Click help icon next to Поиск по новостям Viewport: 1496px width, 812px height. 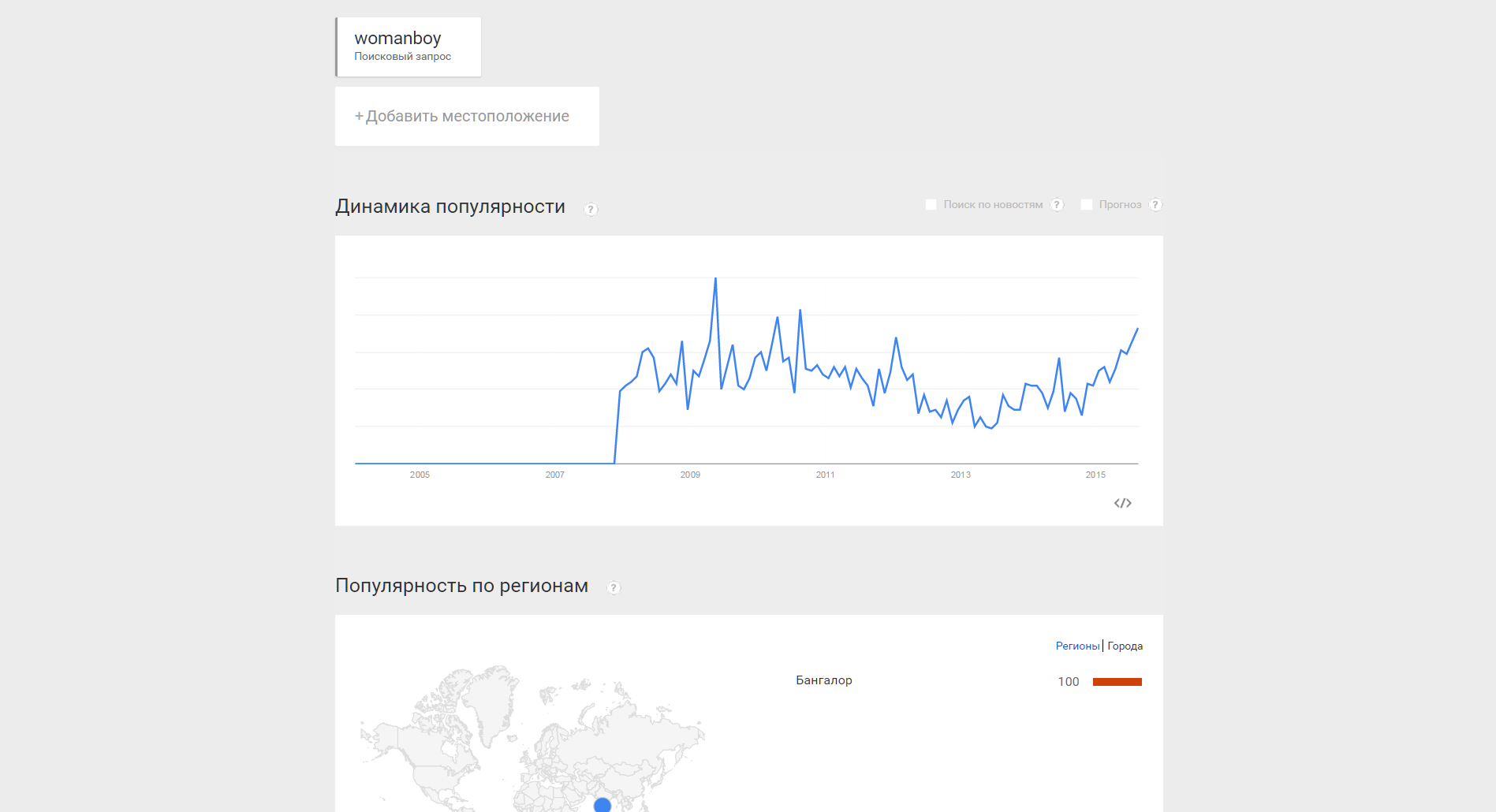click(1058, 205)
